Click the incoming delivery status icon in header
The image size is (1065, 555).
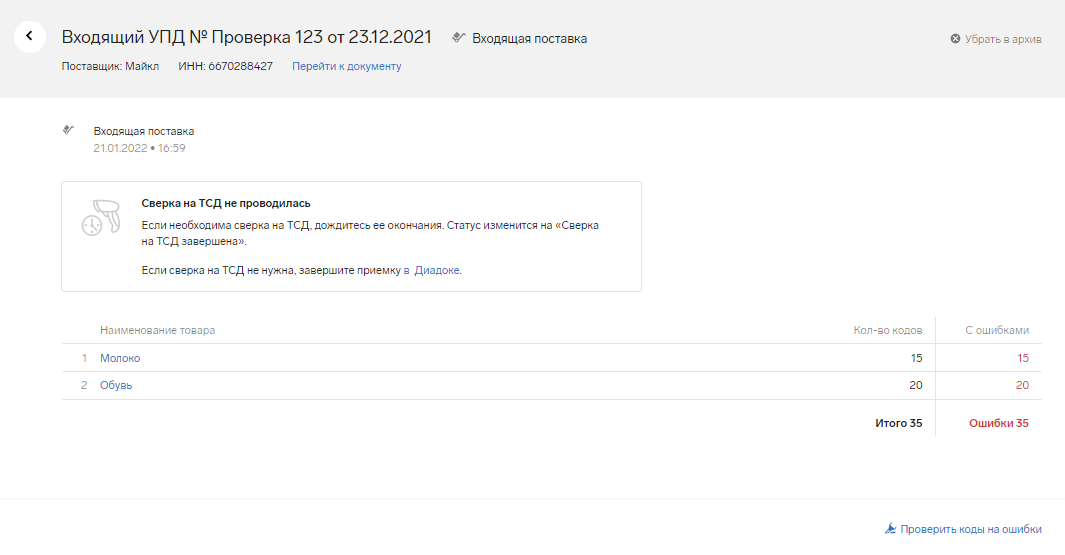458,37
